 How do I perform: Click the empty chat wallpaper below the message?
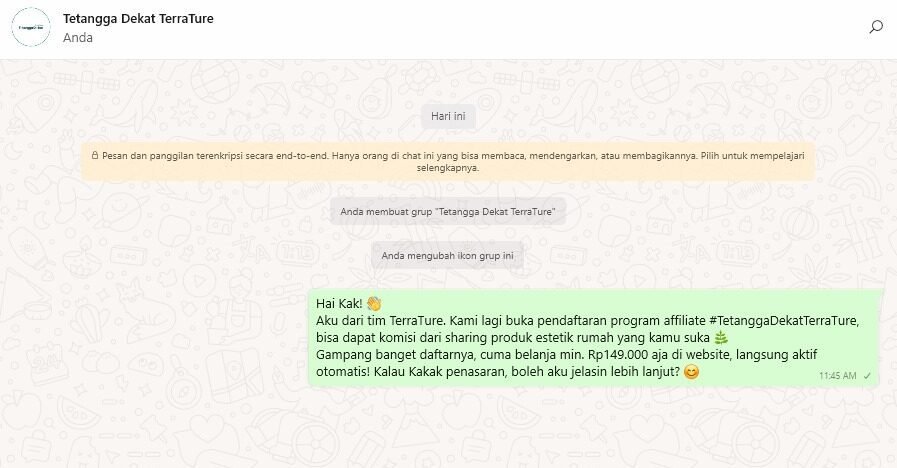coord(448,429)
